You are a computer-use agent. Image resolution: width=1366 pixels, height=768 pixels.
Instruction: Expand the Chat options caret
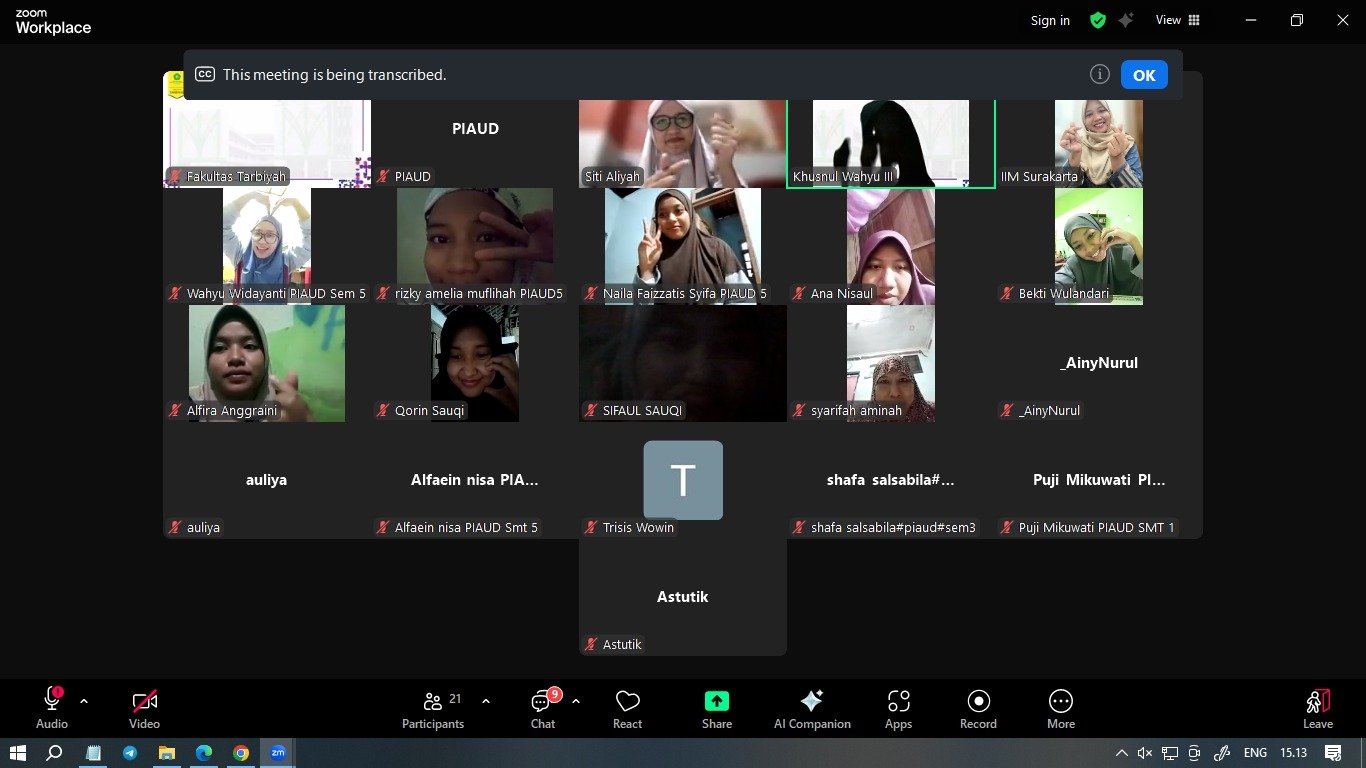pyautogui.click(x=576, y=701)
